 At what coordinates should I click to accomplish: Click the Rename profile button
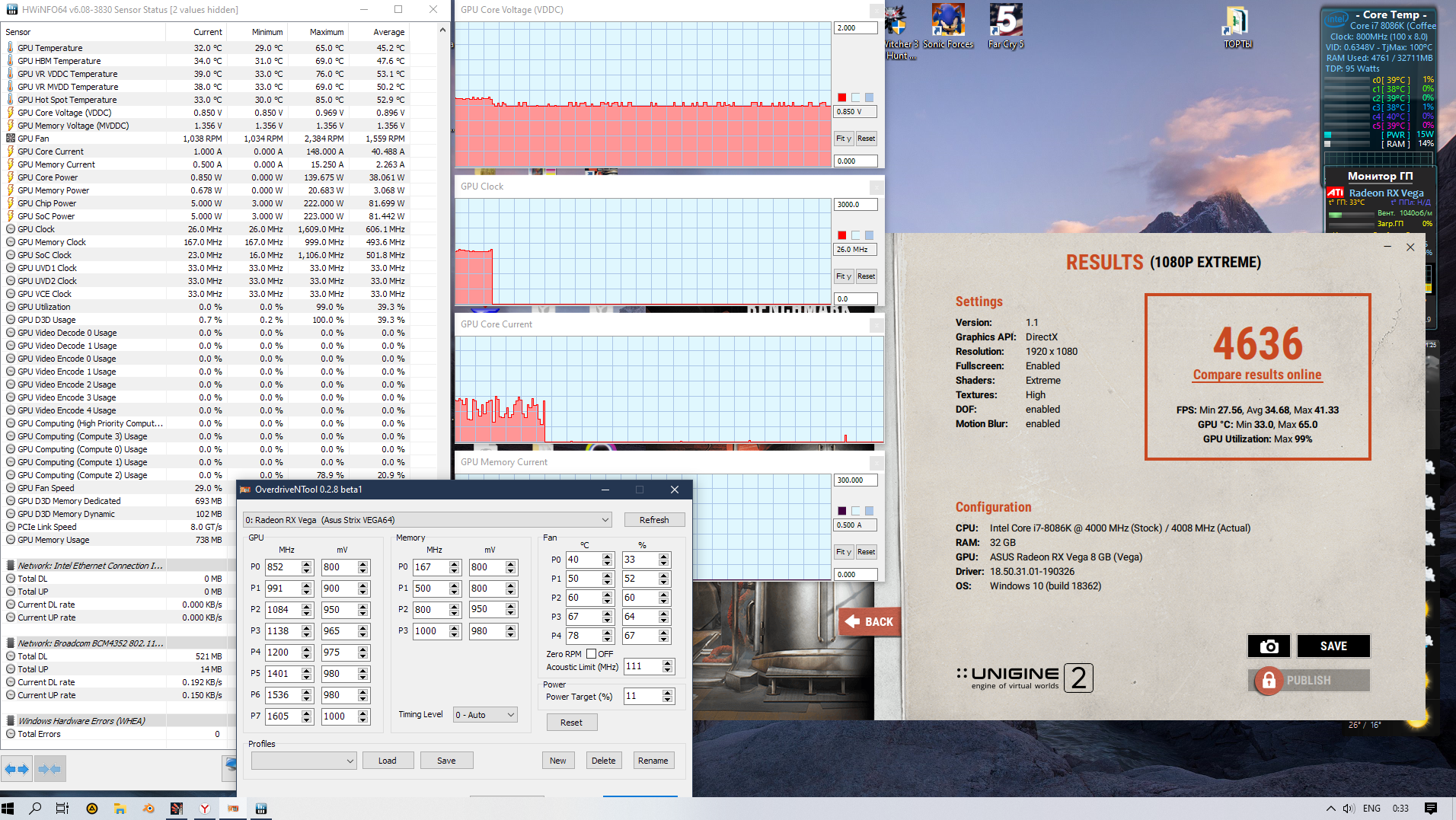pyautogui.click(x=653, y=761)
